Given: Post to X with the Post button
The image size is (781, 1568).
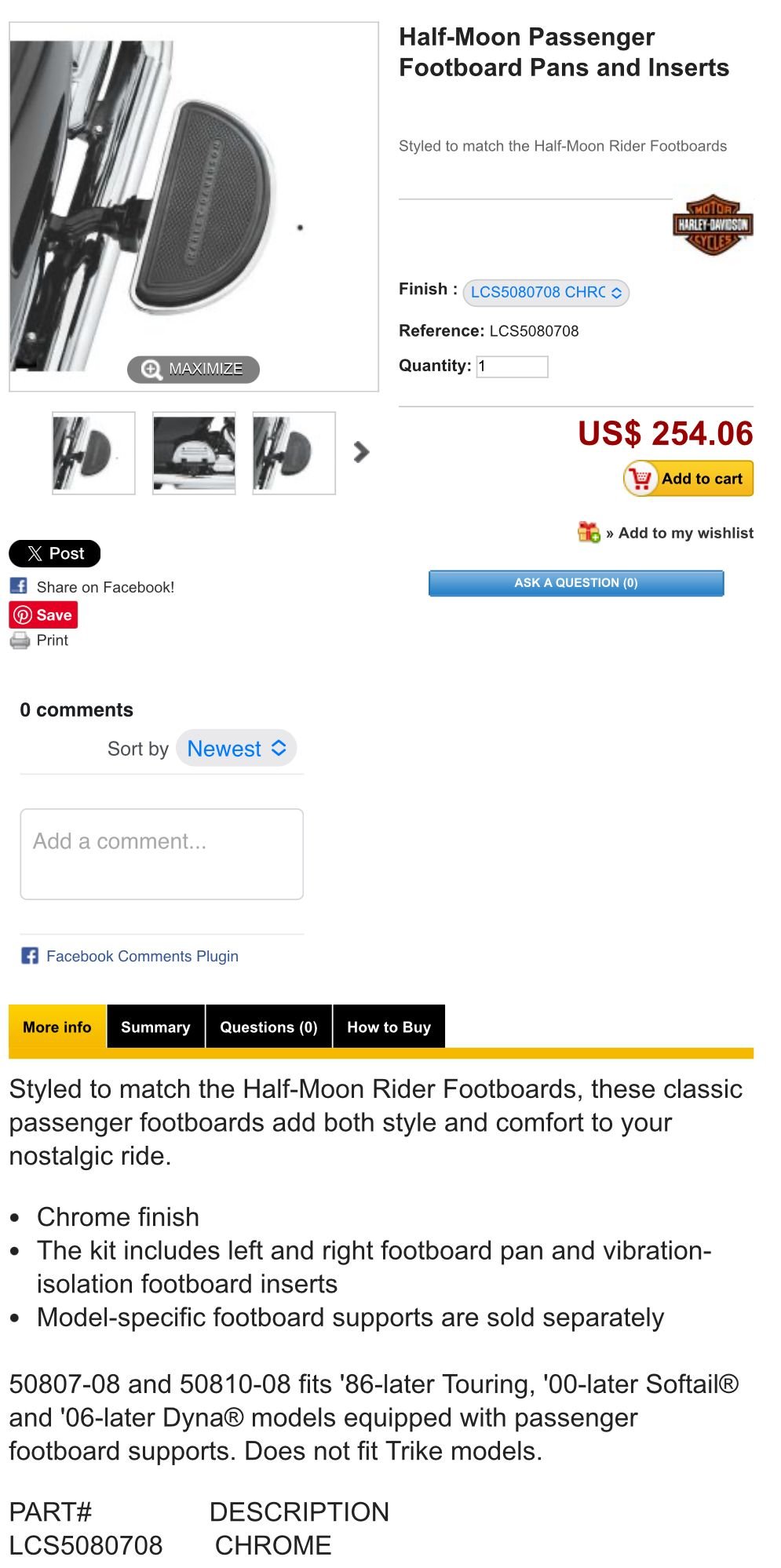Looking at the screenshot, I should (54, 553).
